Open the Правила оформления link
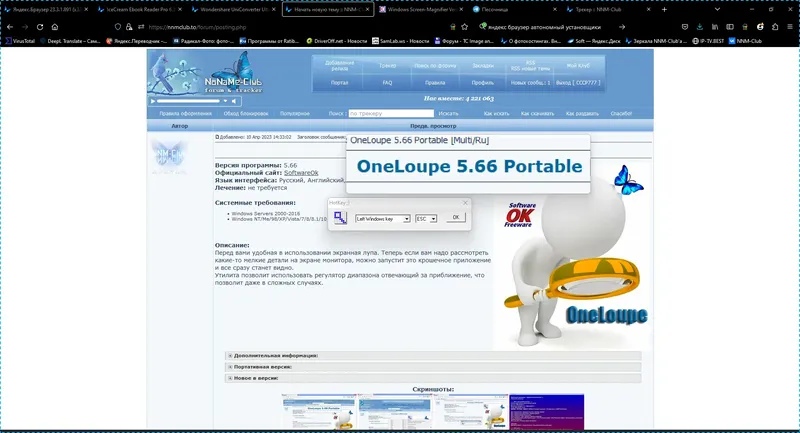 pos(185,113)
